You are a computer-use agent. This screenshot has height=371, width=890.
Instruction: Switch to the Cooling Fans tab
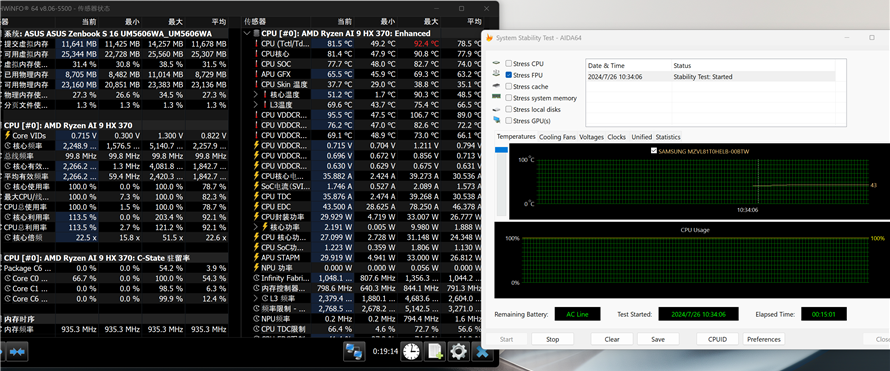pos(557,137)
